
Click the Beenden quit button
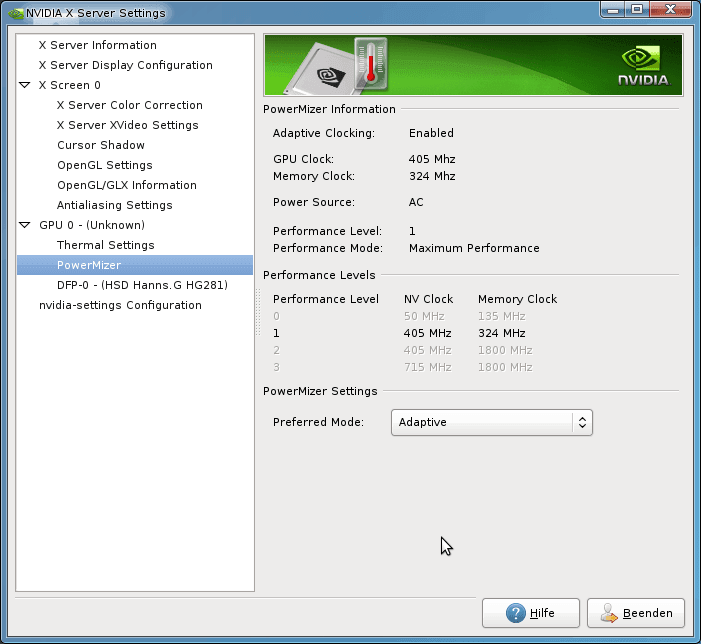636,613
